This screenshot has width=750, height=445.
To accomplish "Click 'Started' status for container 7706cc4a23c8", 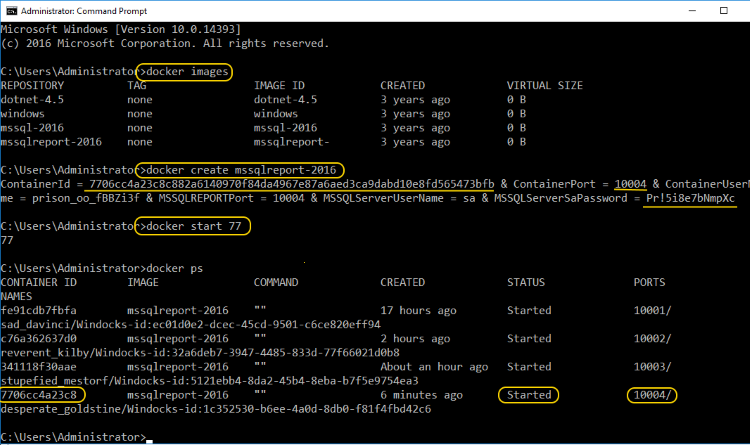I will click(x=529, y=395).
